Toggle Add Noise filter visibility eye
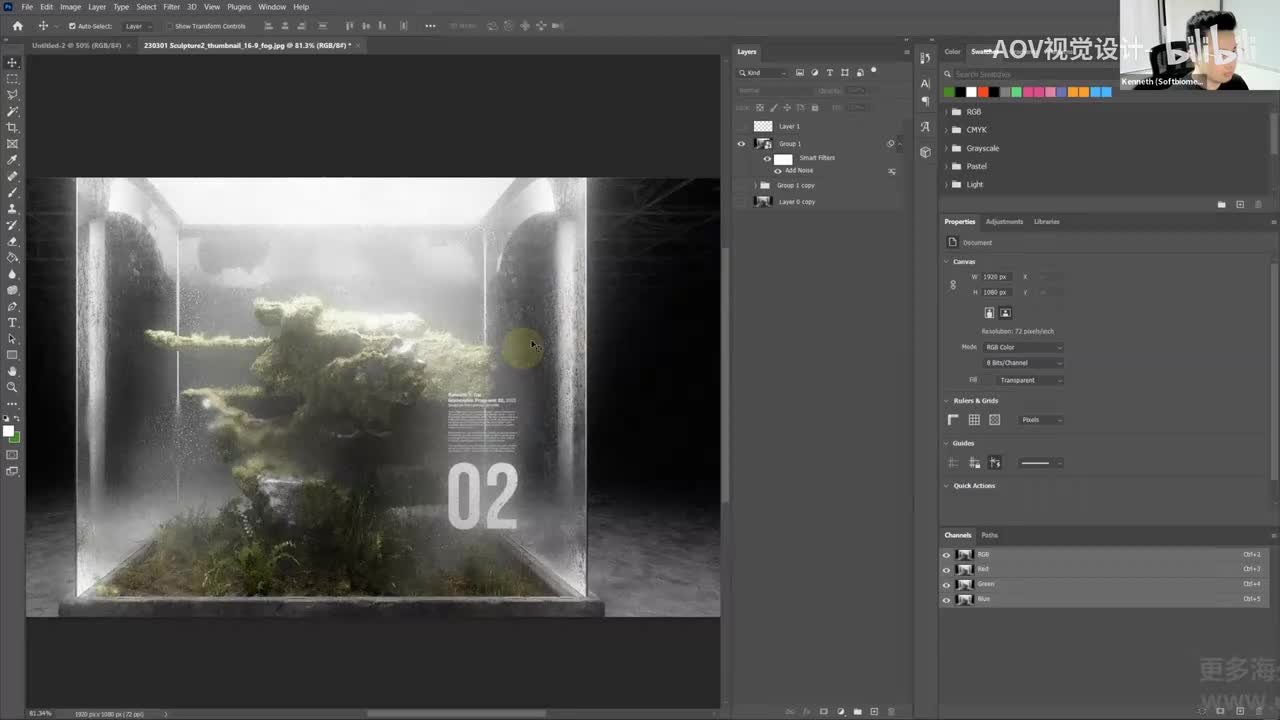1280x720 pixels. tap(778, 171)
